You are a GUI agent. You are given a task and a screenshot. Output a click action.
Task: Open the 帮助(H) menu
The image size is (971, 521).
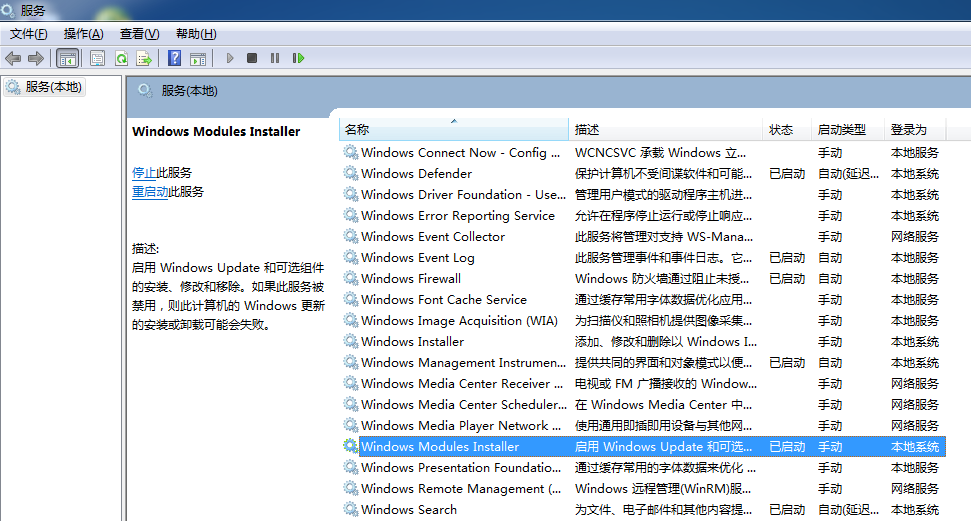click(x=196, y=34)
